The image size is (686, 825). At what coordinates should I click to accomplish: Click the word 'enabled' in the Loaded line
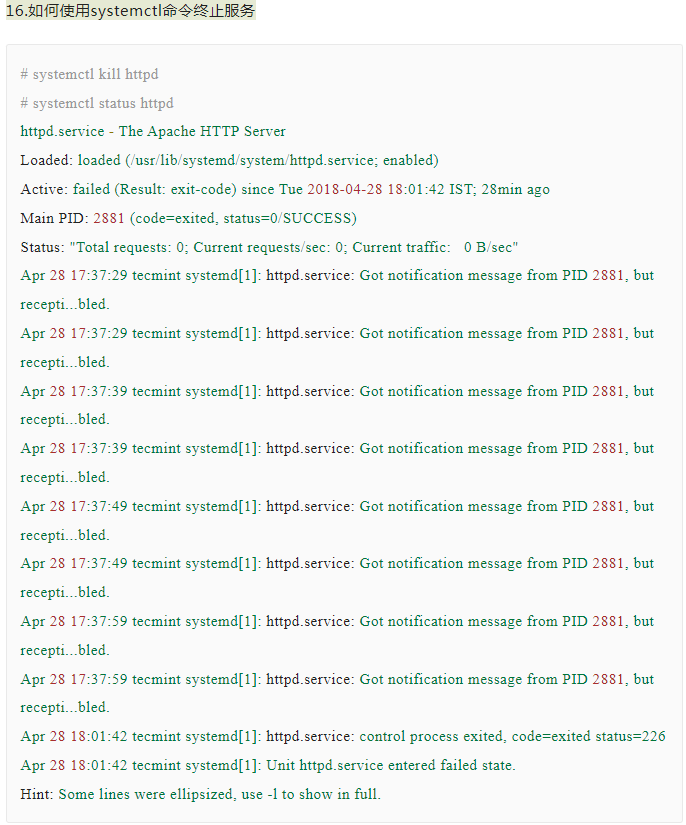(x=408, y=160)
